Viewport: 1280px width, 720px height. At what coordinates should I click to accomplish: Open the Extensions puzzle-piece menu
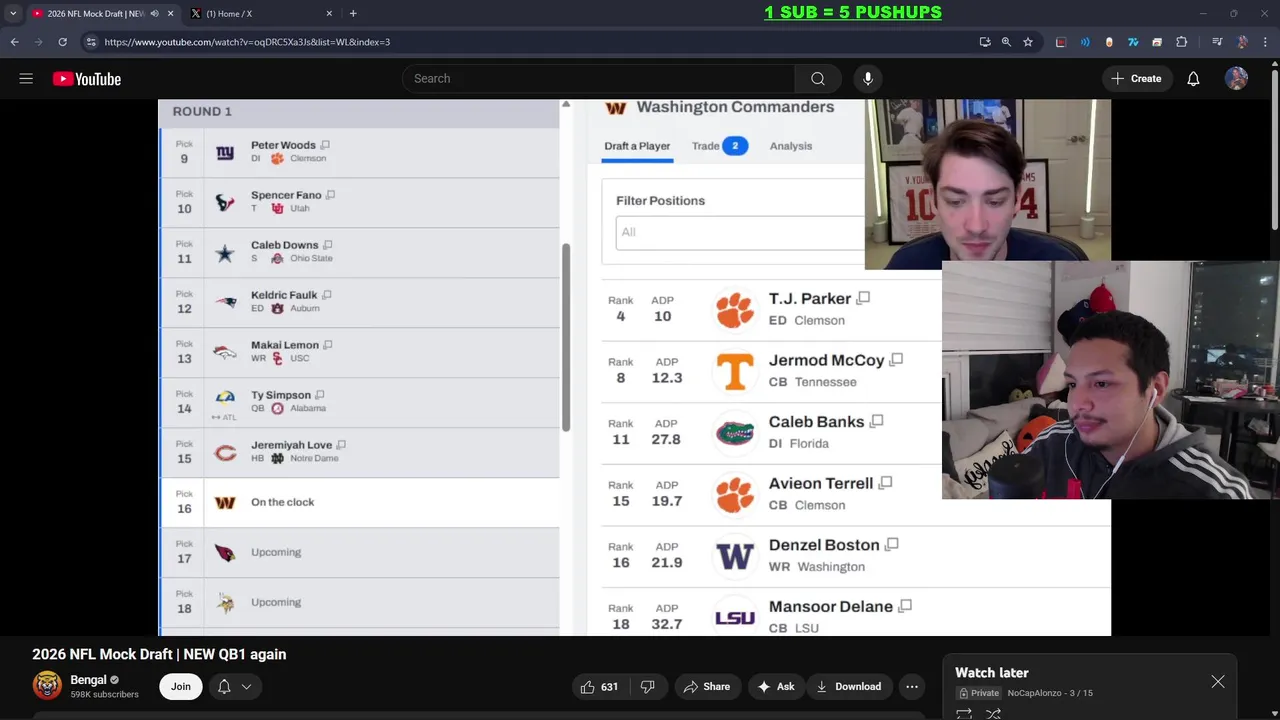tap(1182, 42)
